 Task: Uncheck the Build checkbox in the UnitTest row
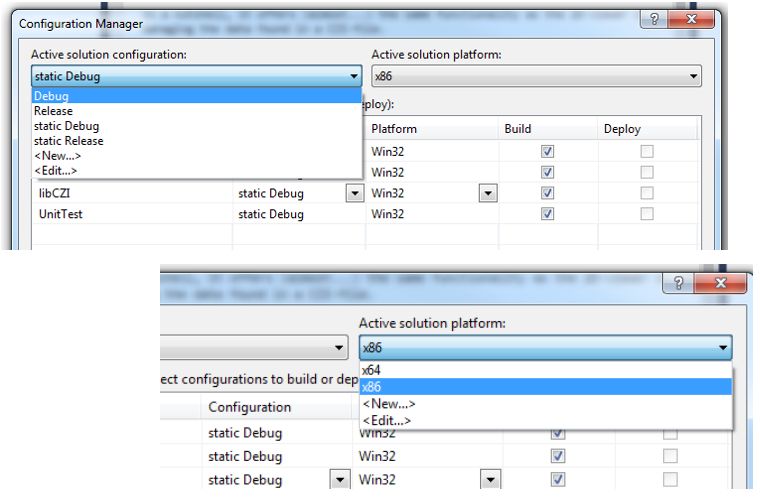(x=547, y=214)
